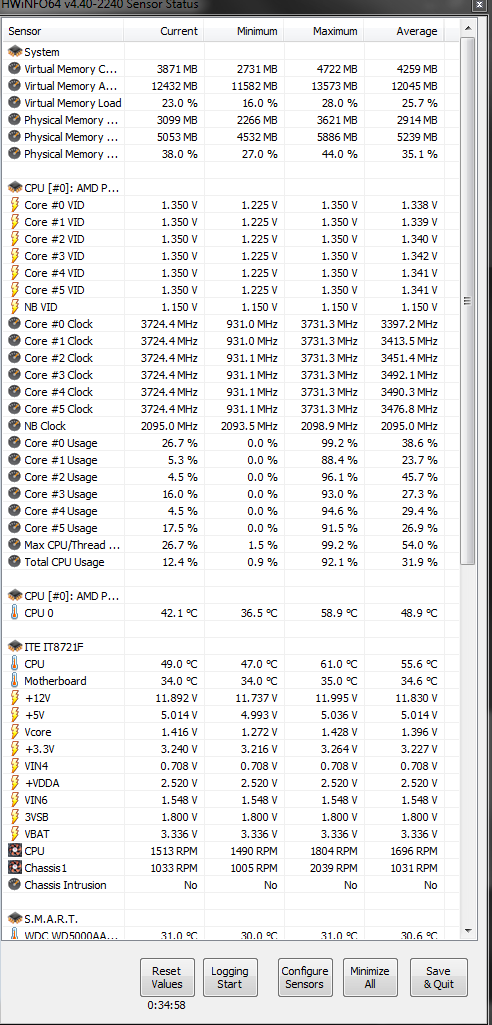Click the thermometer icon beside CPU 0

14,613
